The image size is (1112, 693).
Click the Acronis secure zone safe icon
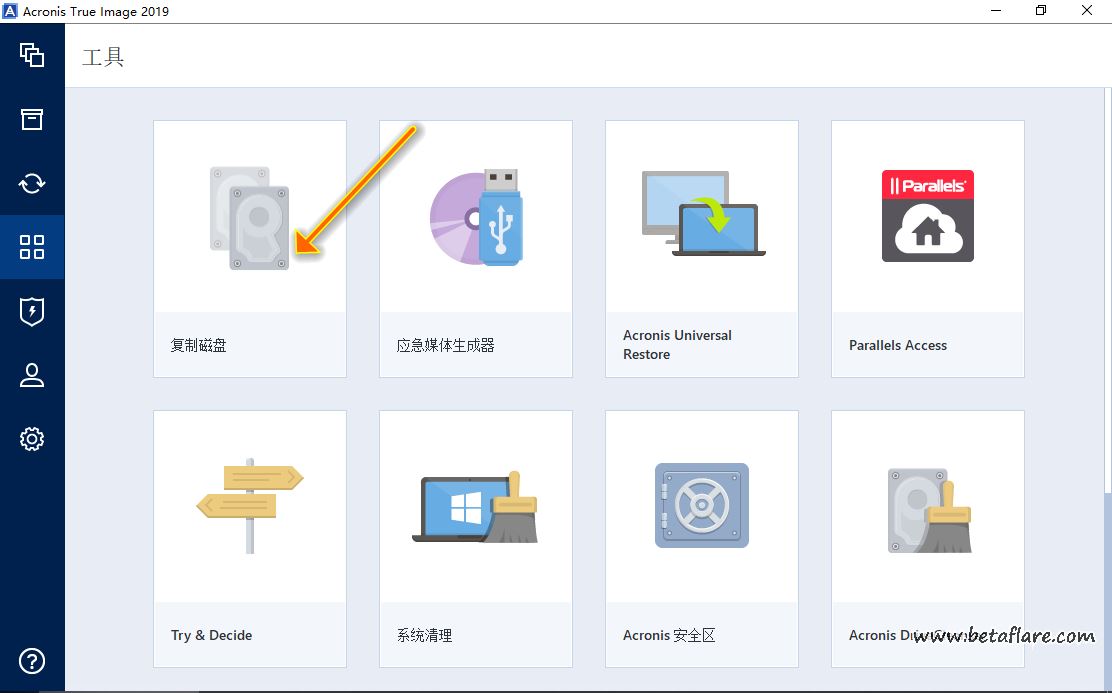tap(702, 505)
